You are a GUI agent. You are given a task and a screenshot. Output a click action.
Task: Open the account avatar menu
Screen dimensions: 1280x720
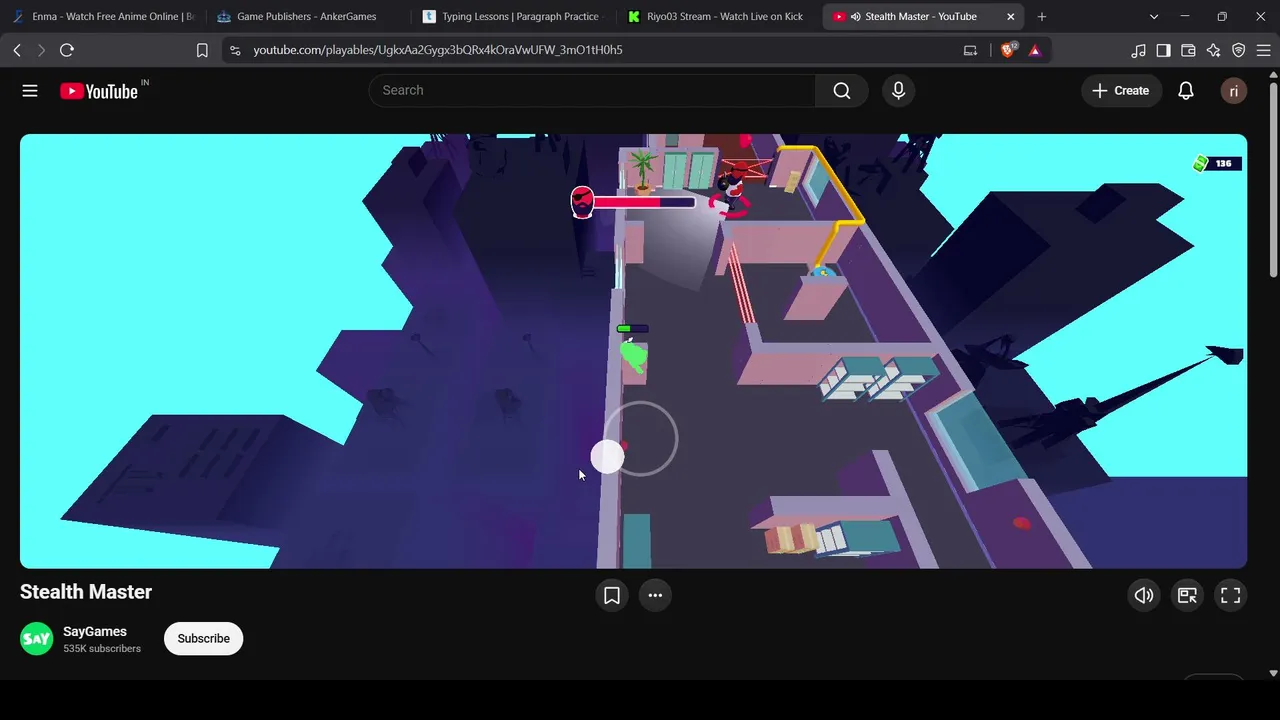click(1233, 91)
